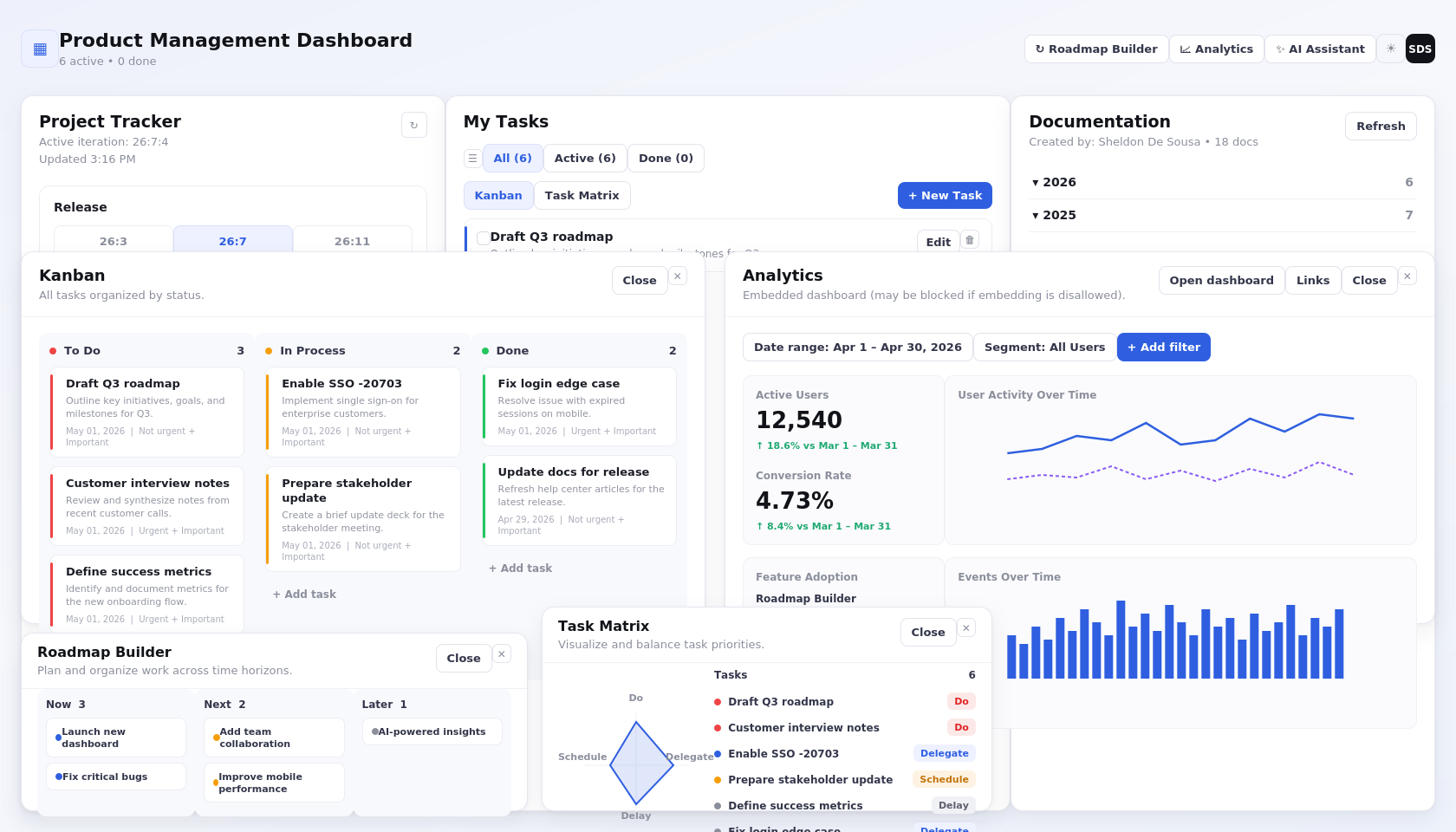Image resolution: width=1456 pixels, height=832 pixels.
Task: Expand the 2025 documentation group
Action: point(1223,215)
